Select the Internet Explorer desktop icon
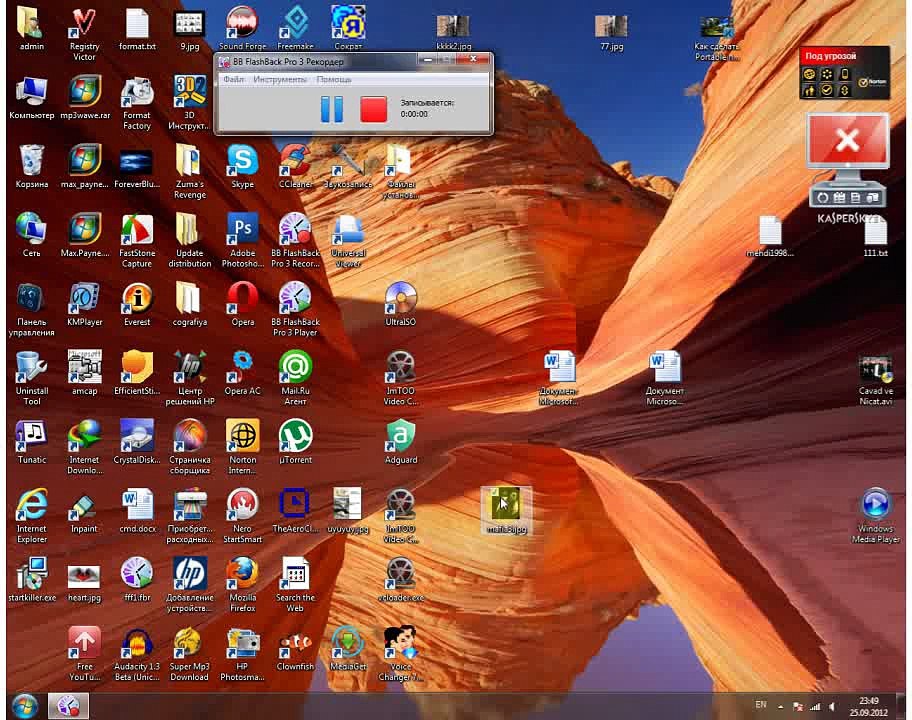 (31, 516)
